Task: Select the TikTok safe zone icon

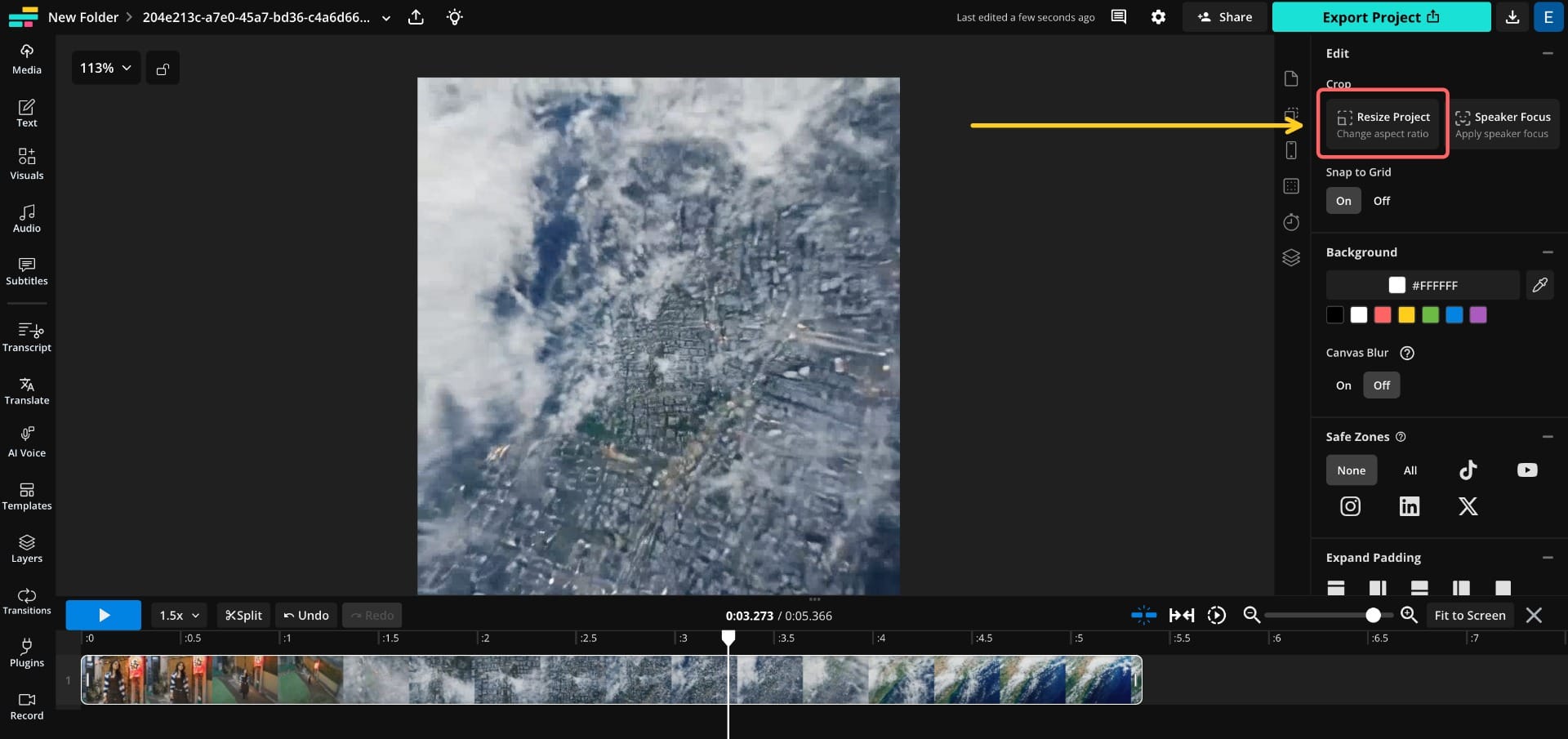Action: 1468,470
